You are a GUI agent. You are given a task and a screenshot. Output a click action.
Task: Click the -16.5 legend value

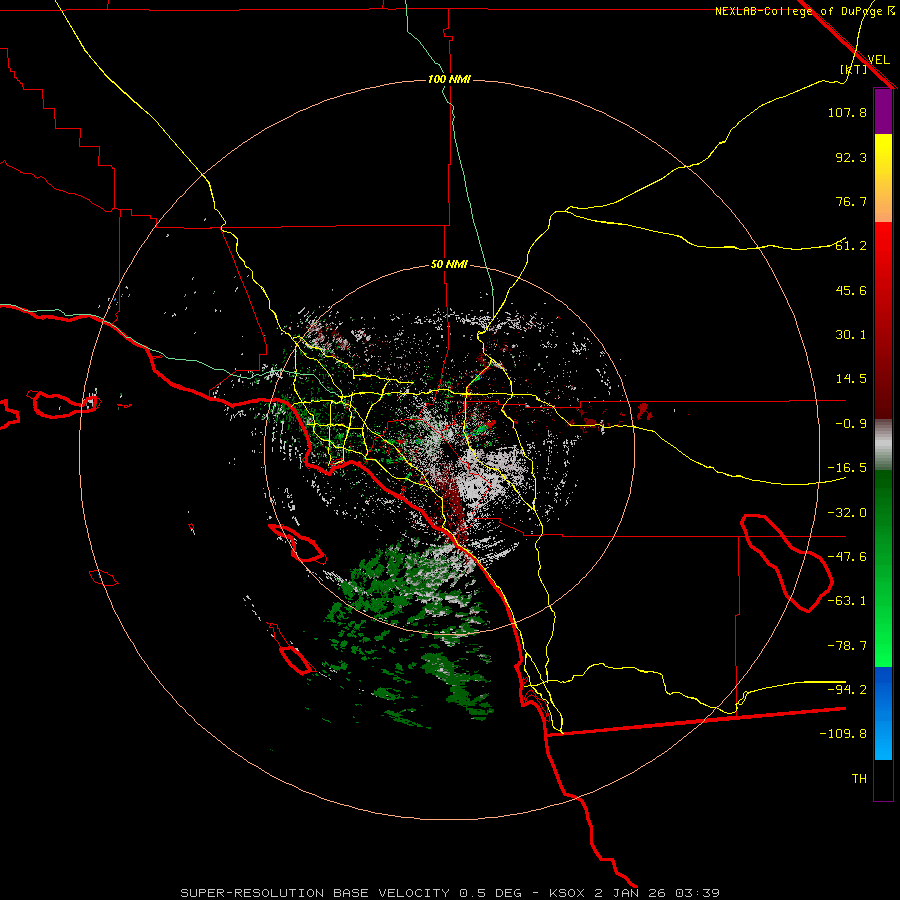[x=847, y=468]
